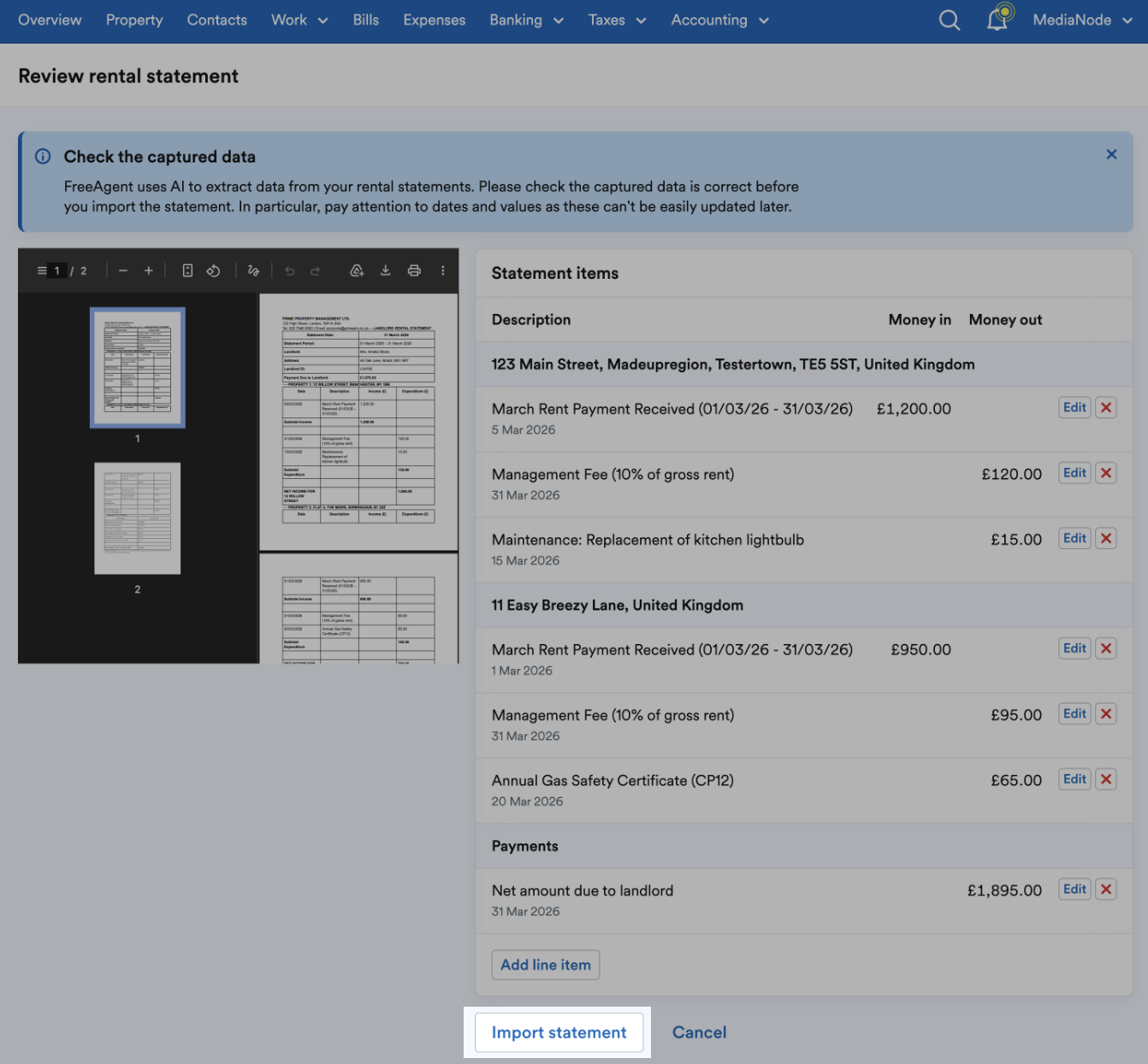Delete the £1,200.00 March Rent row

[x=1106, y=408]
